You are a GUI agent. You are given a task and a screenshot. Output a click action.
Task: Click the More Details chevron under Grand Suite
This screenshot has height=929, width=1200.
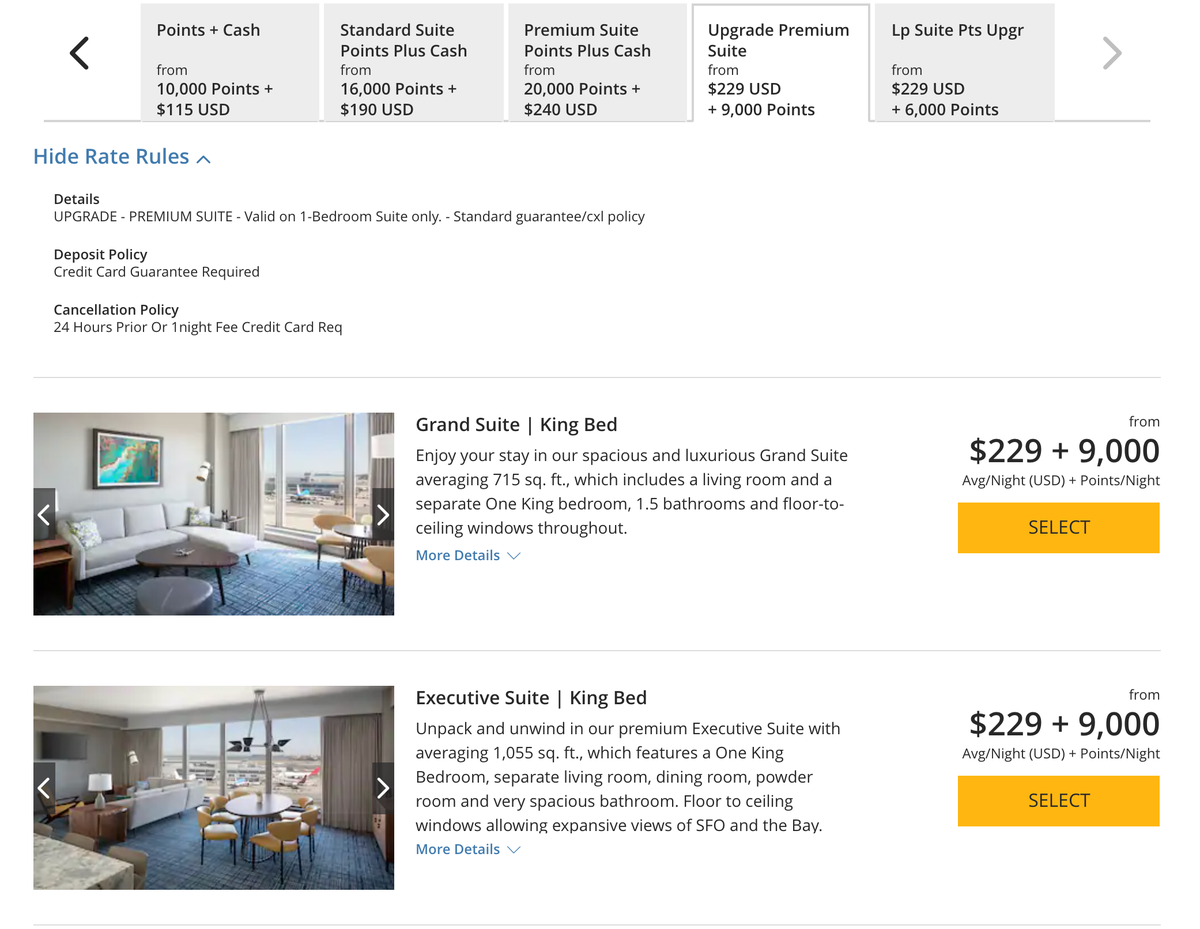[513, 555]
